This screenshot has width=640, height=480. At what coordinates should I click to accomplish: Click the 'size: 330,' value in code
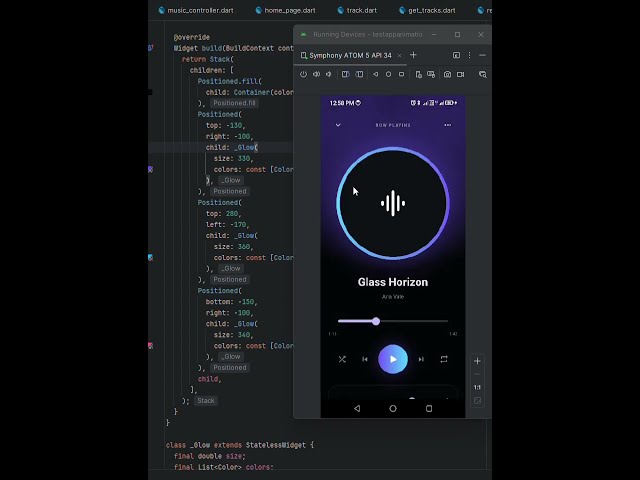[x=233, y=158]
